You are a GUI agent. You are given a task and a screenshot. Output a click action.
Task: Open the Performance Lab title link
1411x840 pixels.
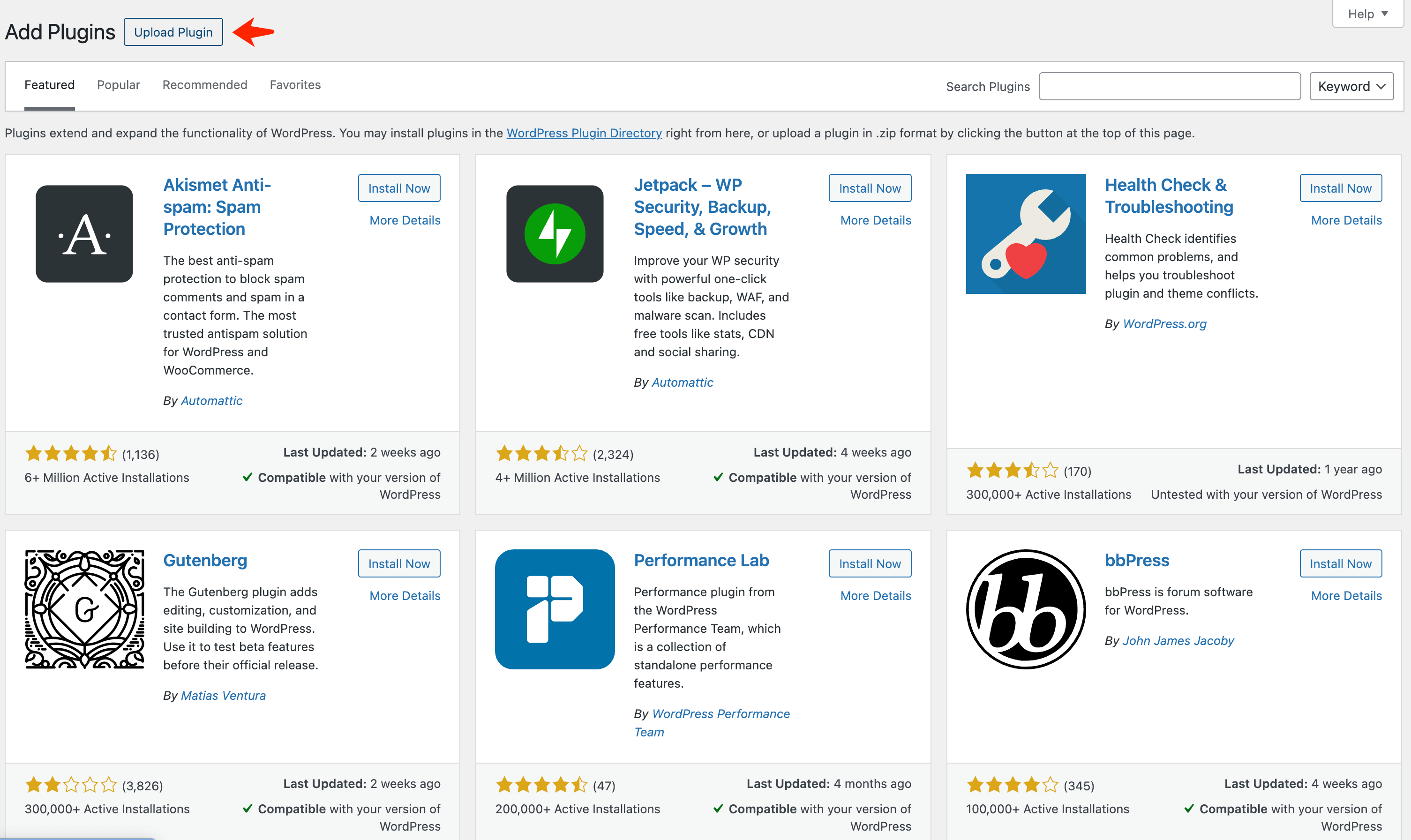[701, 560]
